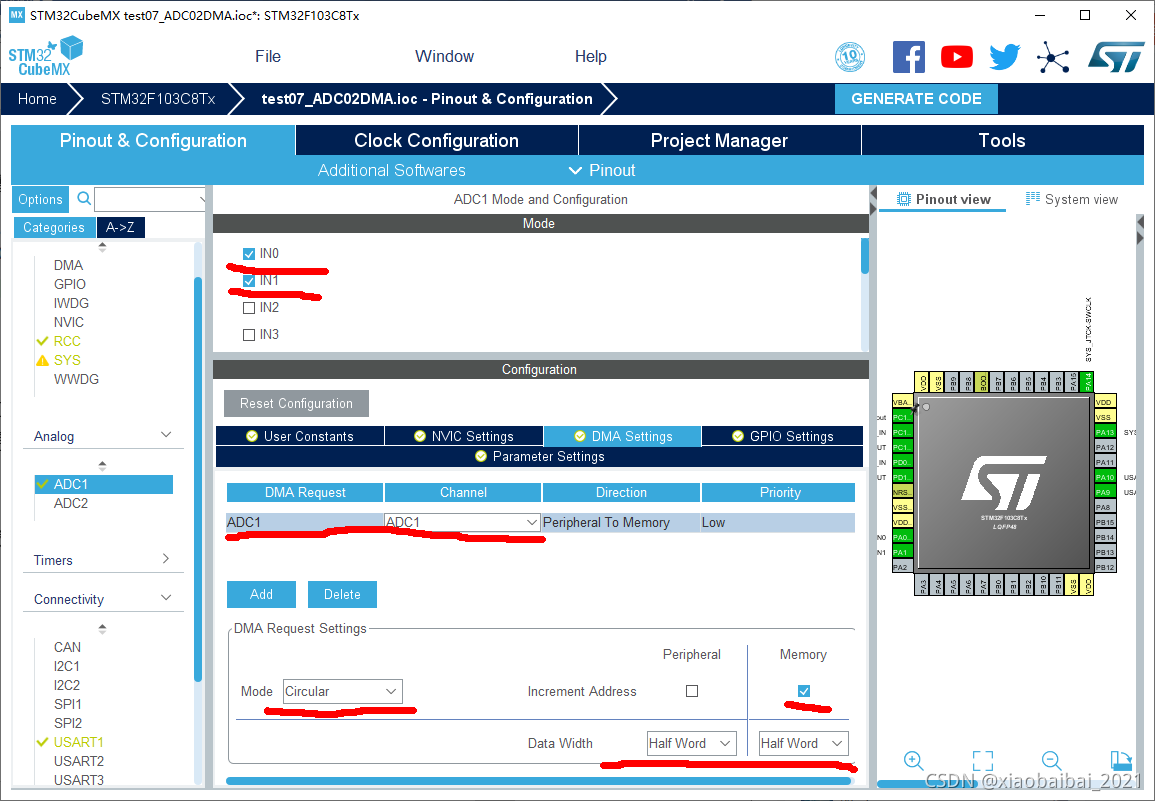The width and height of the screenshot is (1155, 801).
Task: Click the PA14 pin on chip
Action: (1088, 382)
